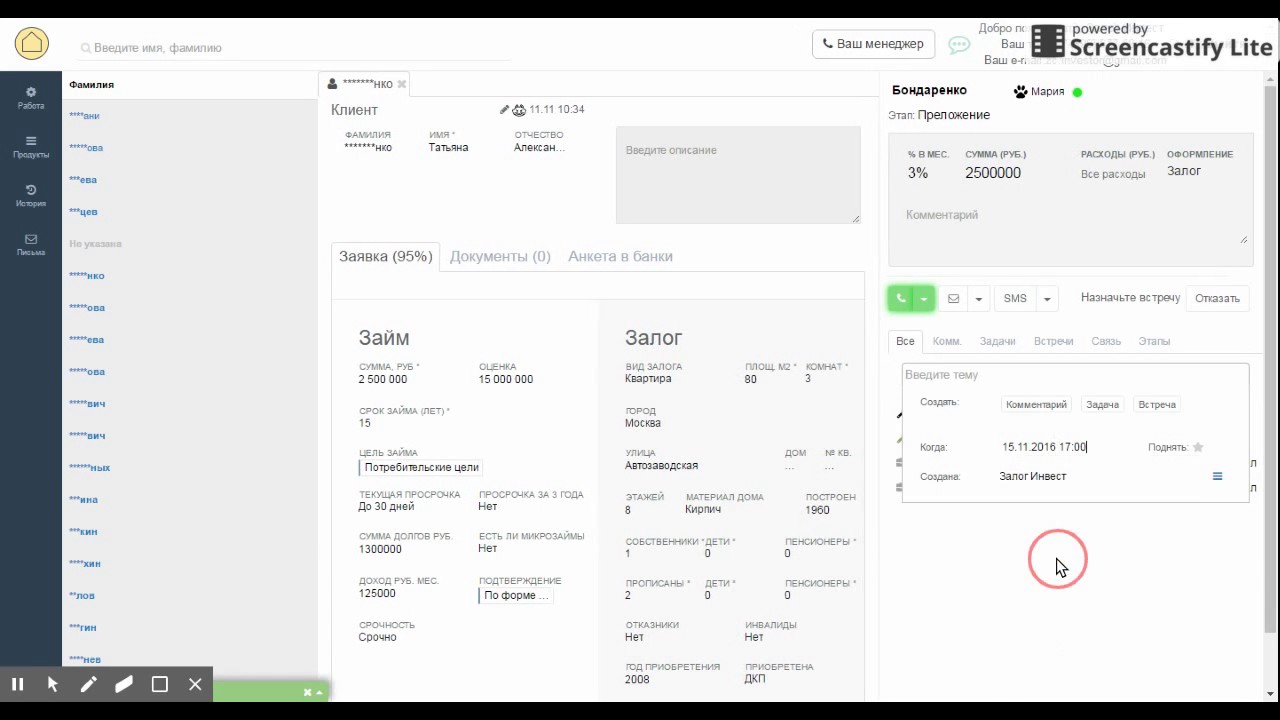Select the Встречи activity tab
The image size is (1280, 720).
coord(1053,341)
